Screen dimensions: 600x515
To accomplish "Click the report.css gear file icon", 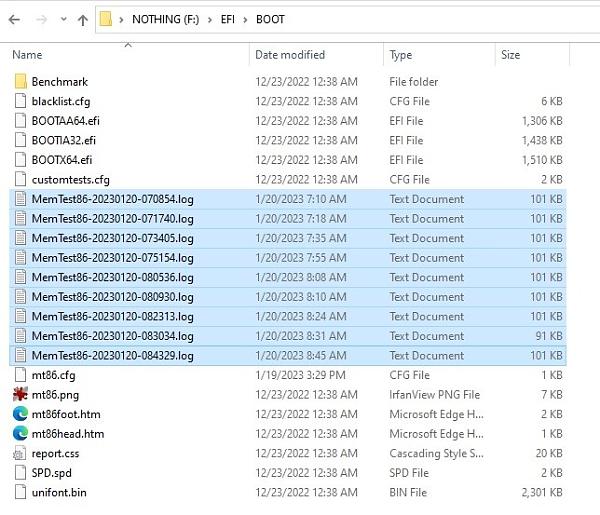I will (x=20, y=453).
